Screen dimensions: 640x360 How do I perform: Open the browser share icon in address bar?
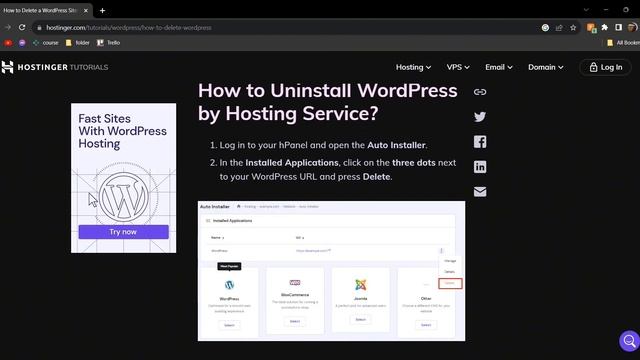tap(559, 27)
